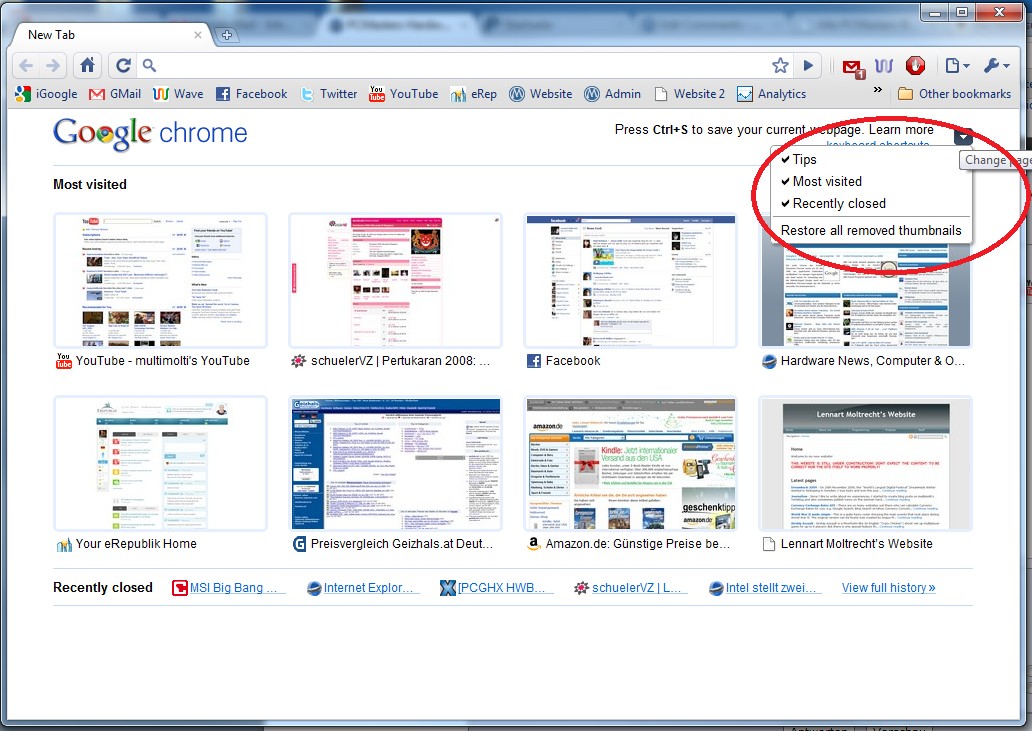Open the eRep bookmark

pyautogui.click(x=474, y=94)
